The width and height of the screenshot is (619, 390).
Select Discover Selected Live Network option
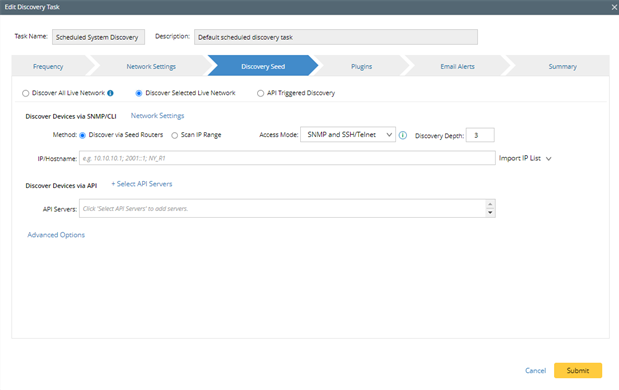click(x=139, y=94)
